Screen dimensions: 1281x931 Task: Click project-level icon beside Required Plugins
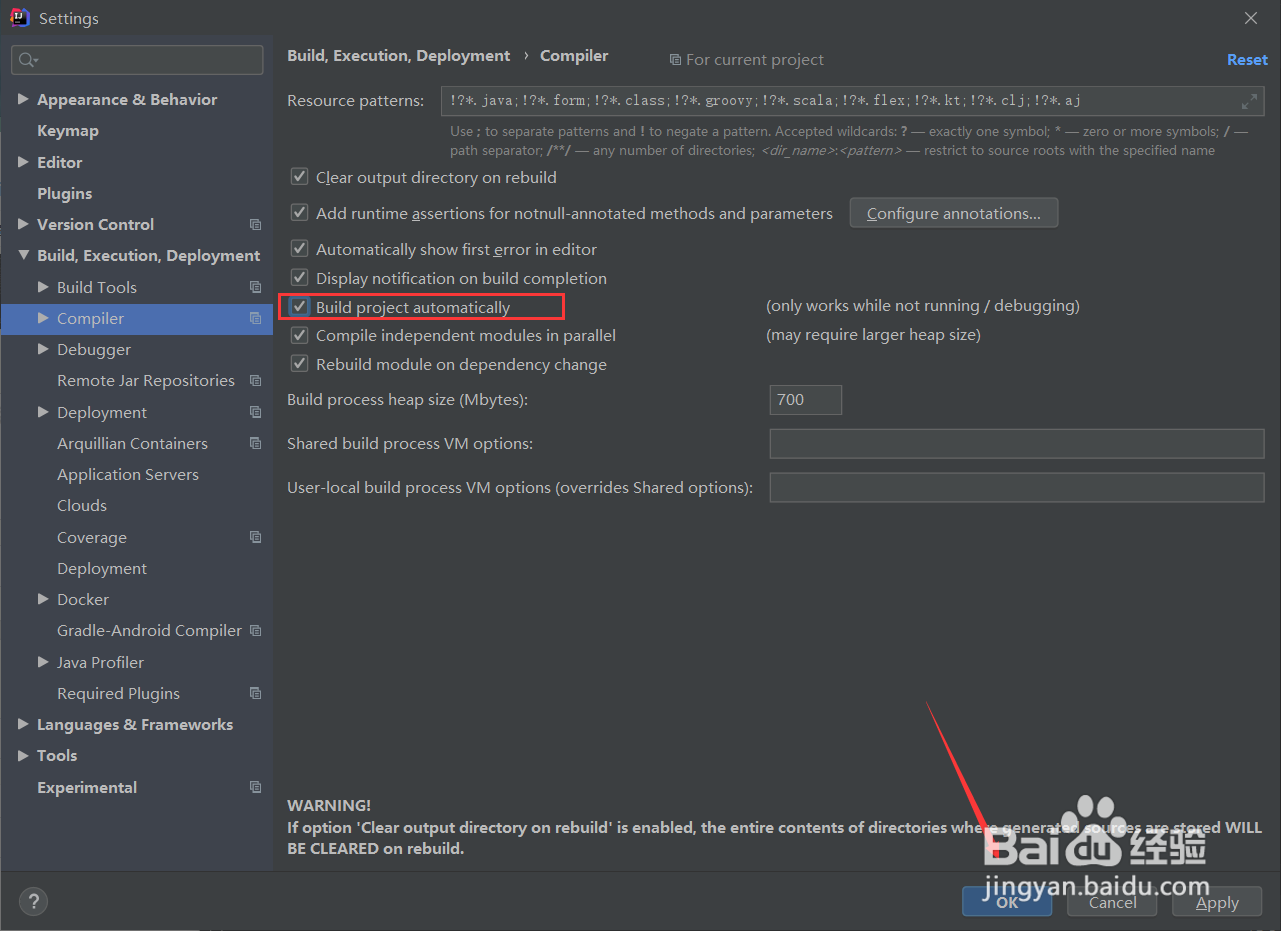[x=255, y=693]
